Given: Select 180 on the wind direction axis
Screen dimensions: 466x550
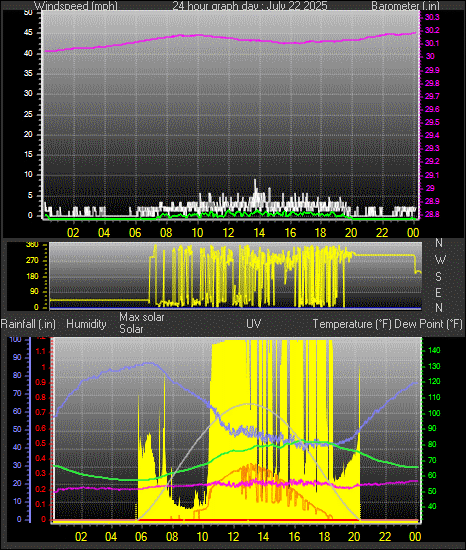Looking at the screenshot, I should click(32, 276).
